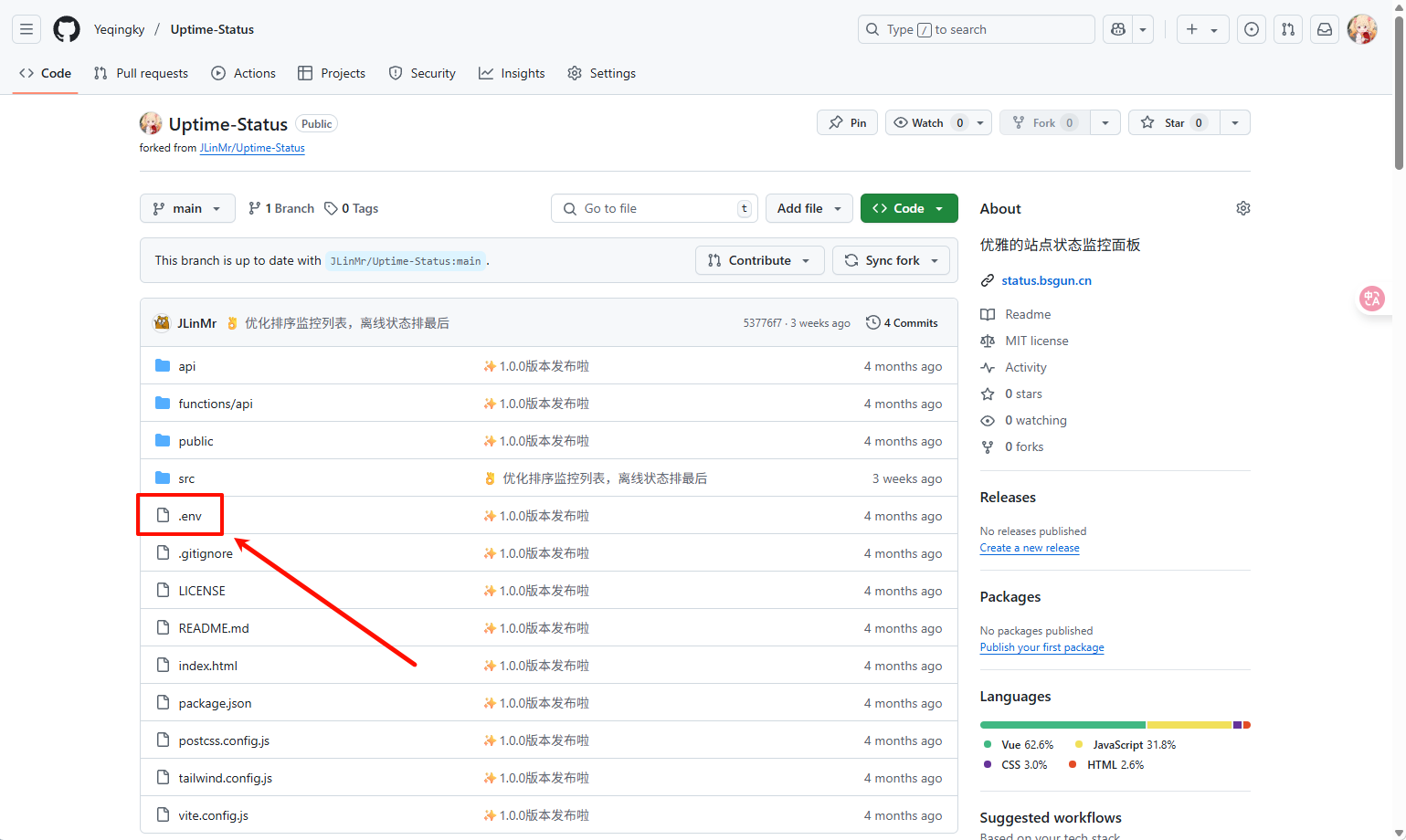Viewport: 1406px width, 840px height.
Task: Open the .env file
Action: 190,516
